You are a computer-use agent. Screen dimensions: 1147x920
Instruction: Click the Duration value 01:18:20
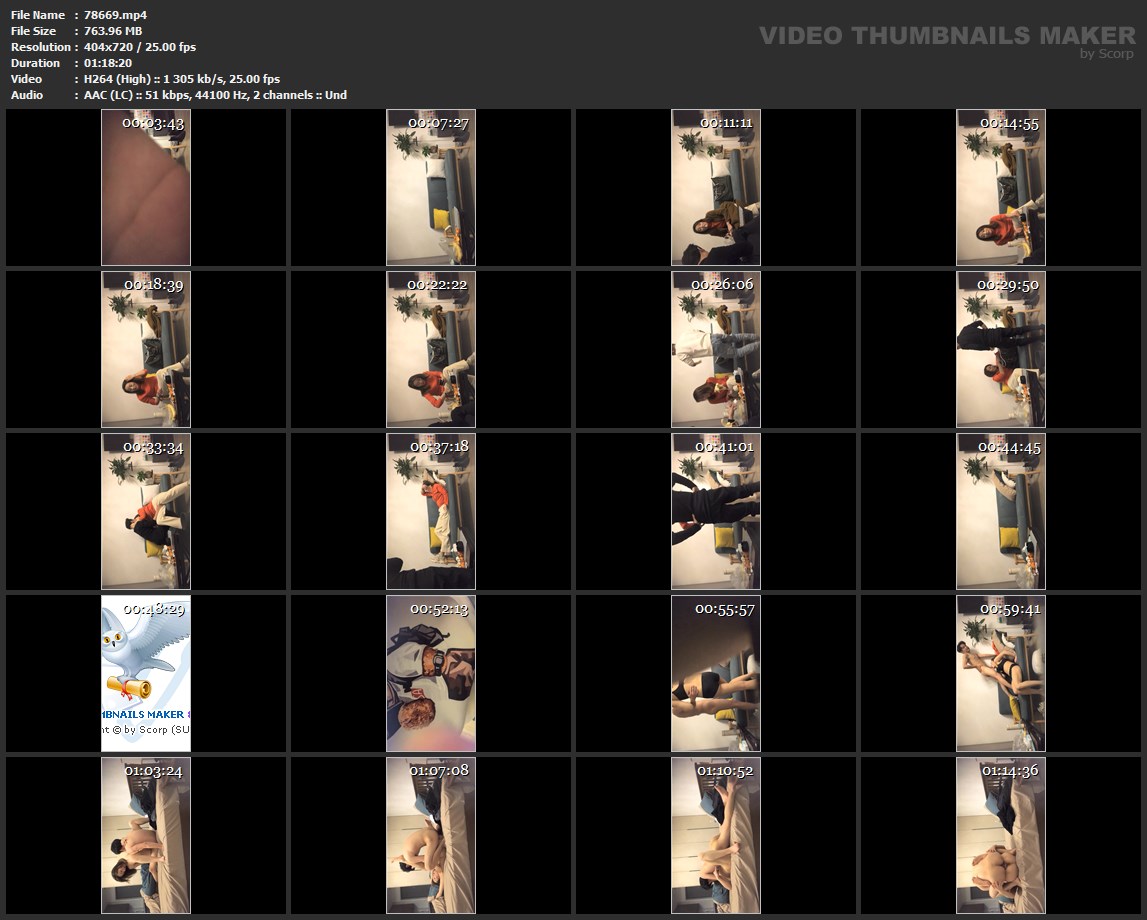[x=108, y=63]
